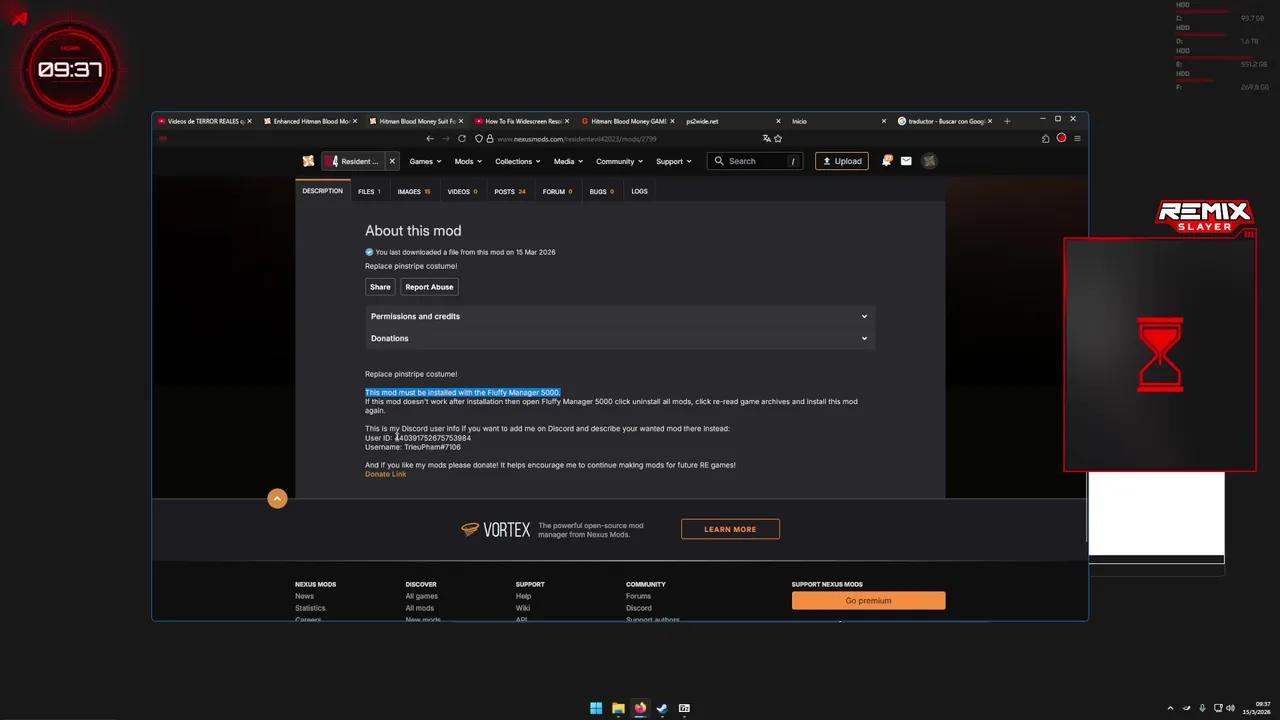1280x720 pixels.
Task: Click the Vortex Learn More button
Action: (x=730, y=529)
